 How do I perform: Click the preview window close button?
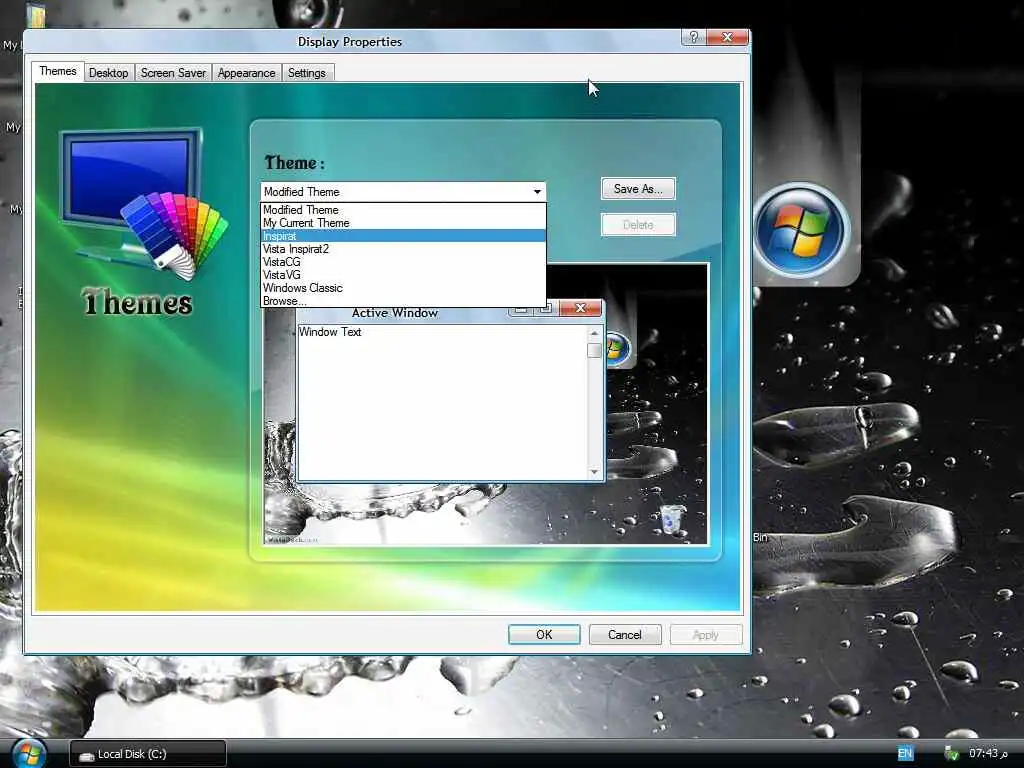point(580,308)
